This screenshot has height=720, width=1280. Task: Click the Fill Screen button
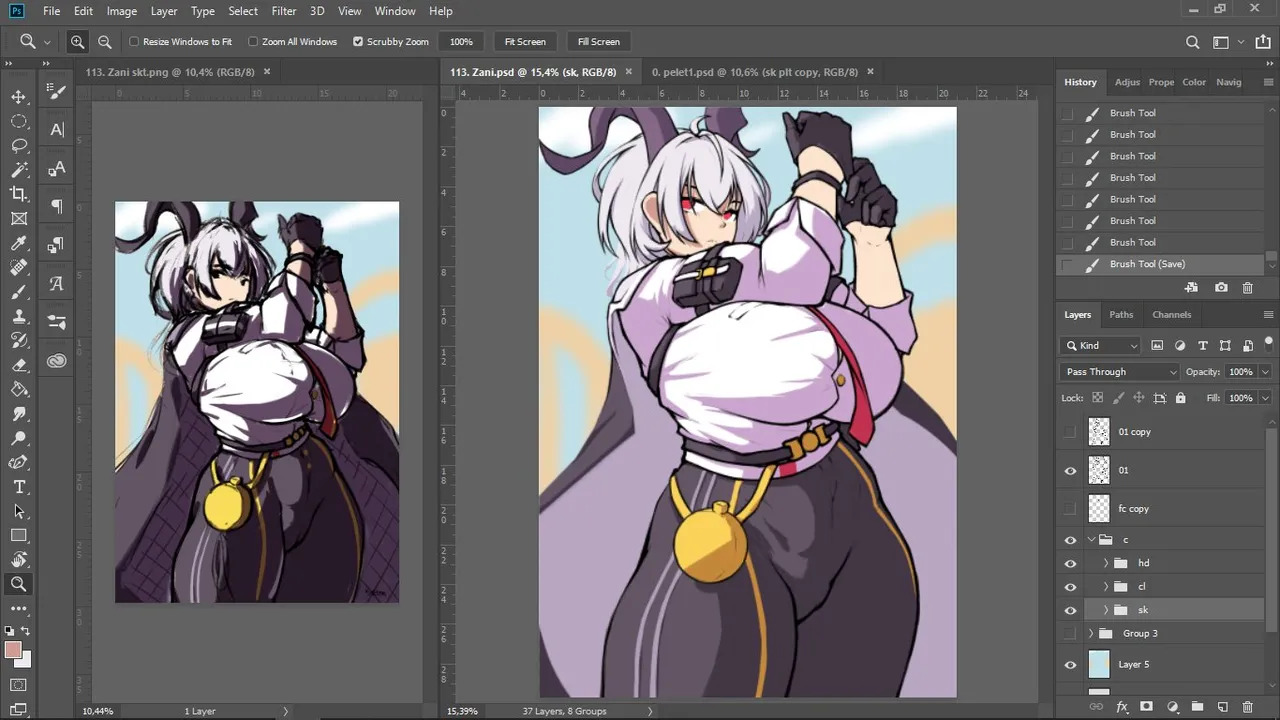pyautogui.click(x=599, y=42)
